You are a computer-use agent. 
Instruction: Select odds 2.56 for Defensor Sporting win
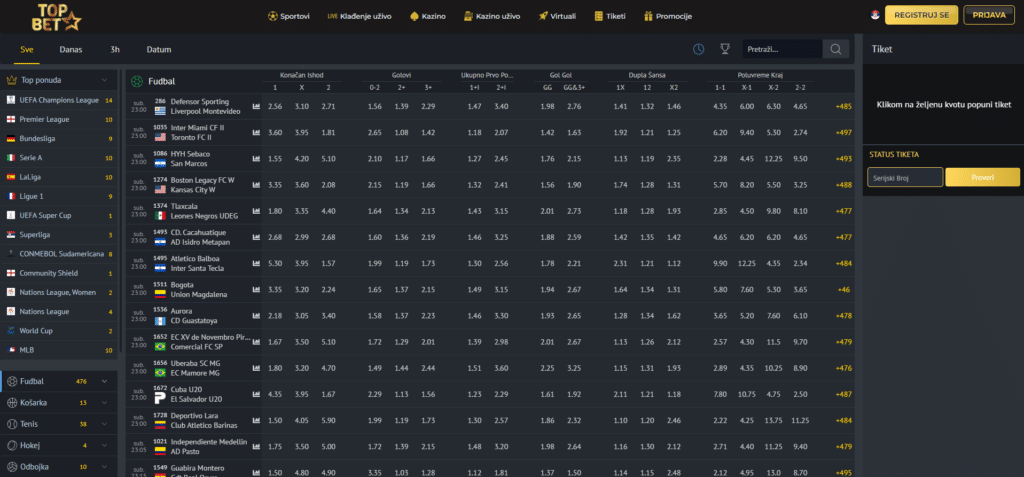click(x=275, y=106)
